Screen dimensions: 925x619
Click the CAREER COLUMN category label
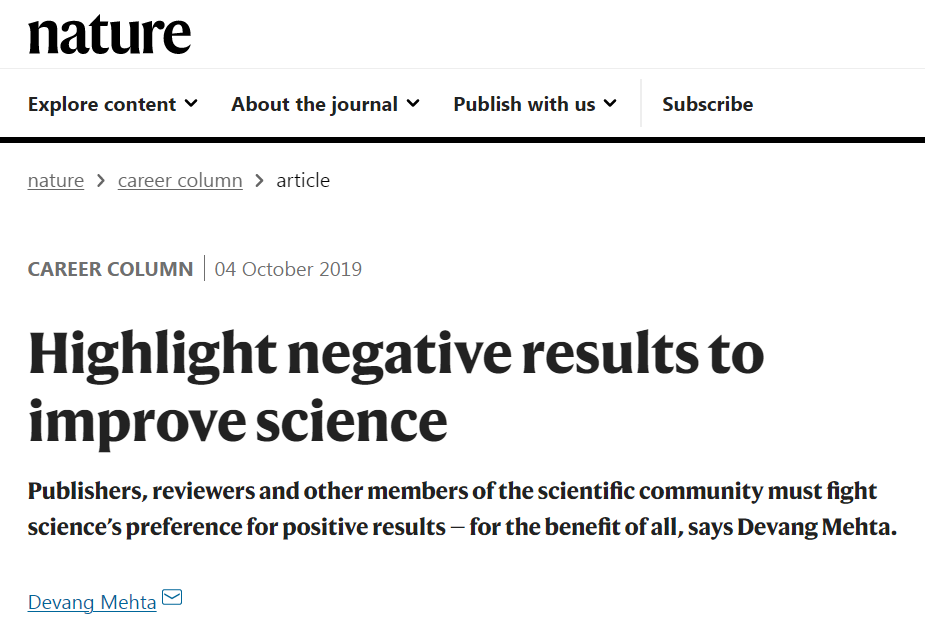click(110, 269)
